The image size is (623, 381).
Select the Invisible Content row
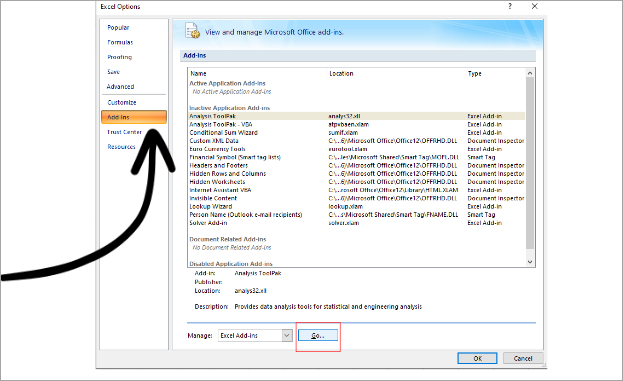point(357,198)
